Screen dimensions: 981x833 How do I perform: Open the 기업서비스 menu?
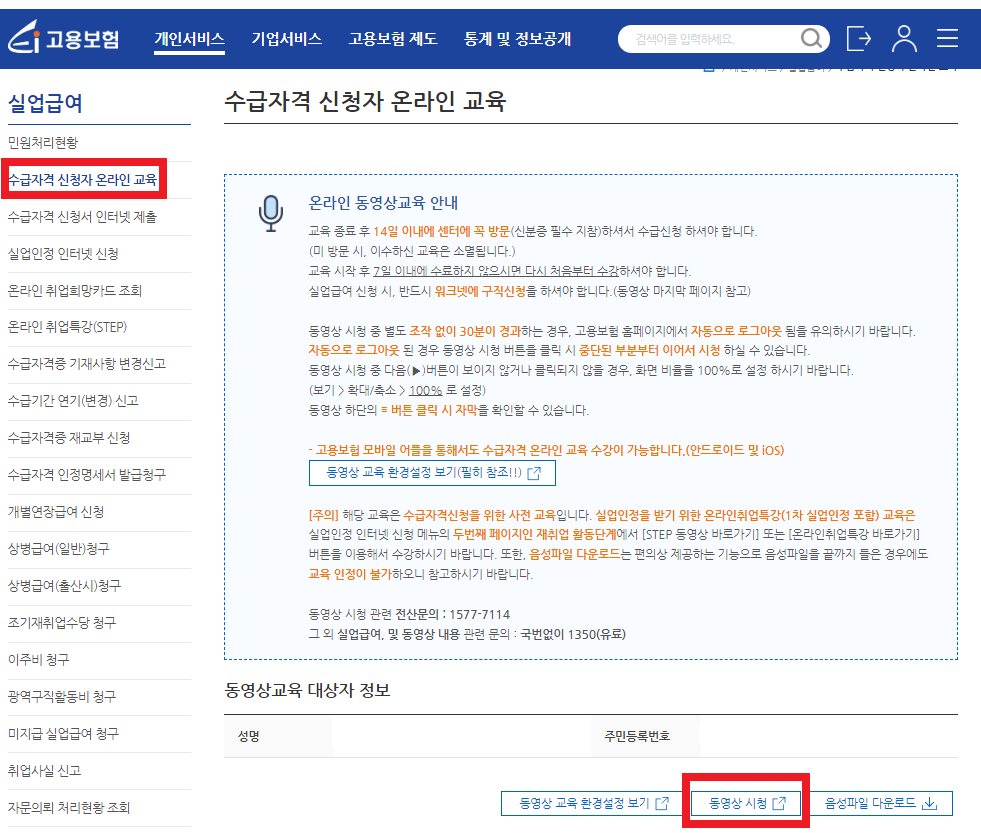(287, 39)
